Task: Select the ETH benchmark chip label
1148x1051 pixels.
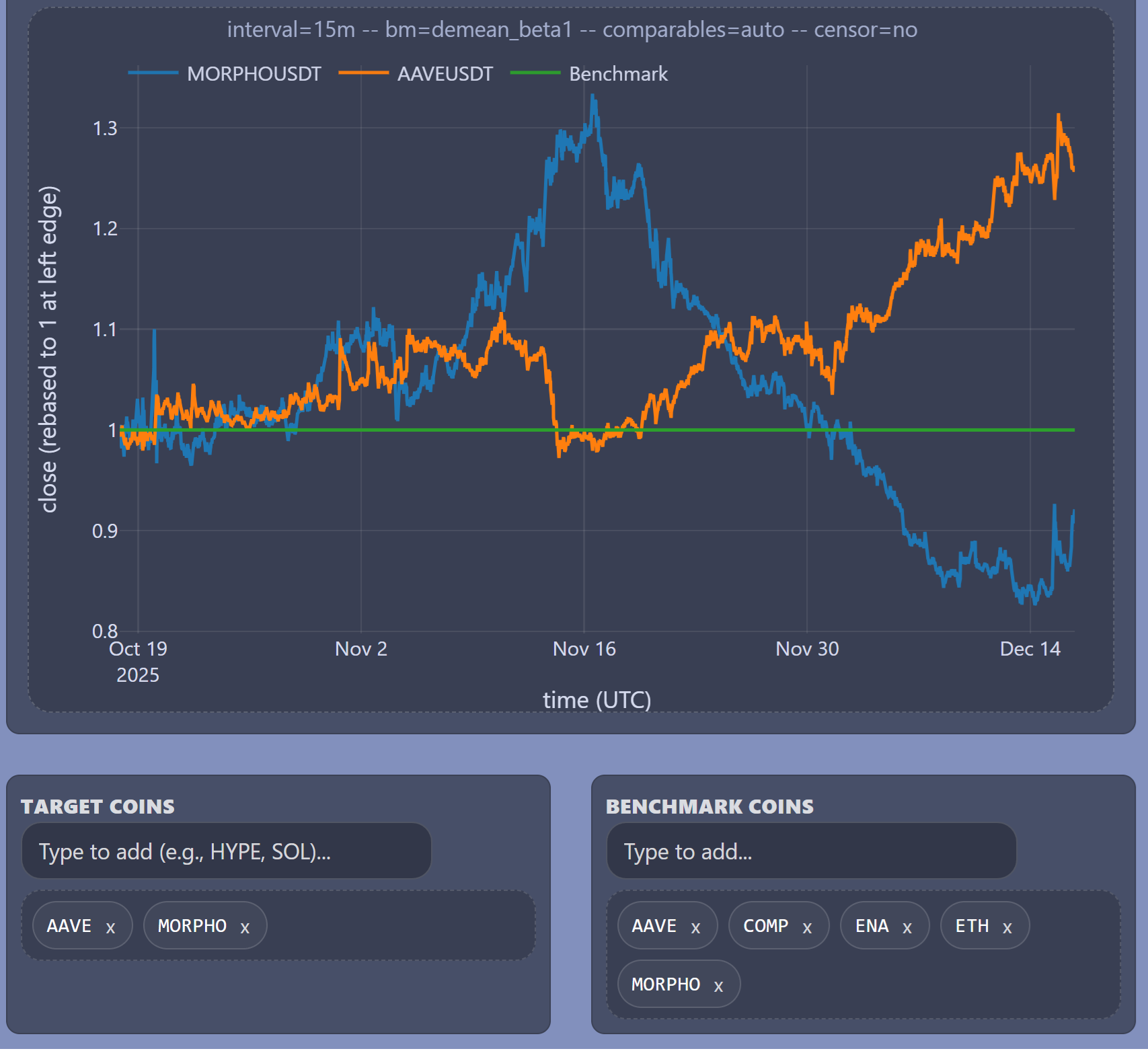Action: [x=972, y=926]
